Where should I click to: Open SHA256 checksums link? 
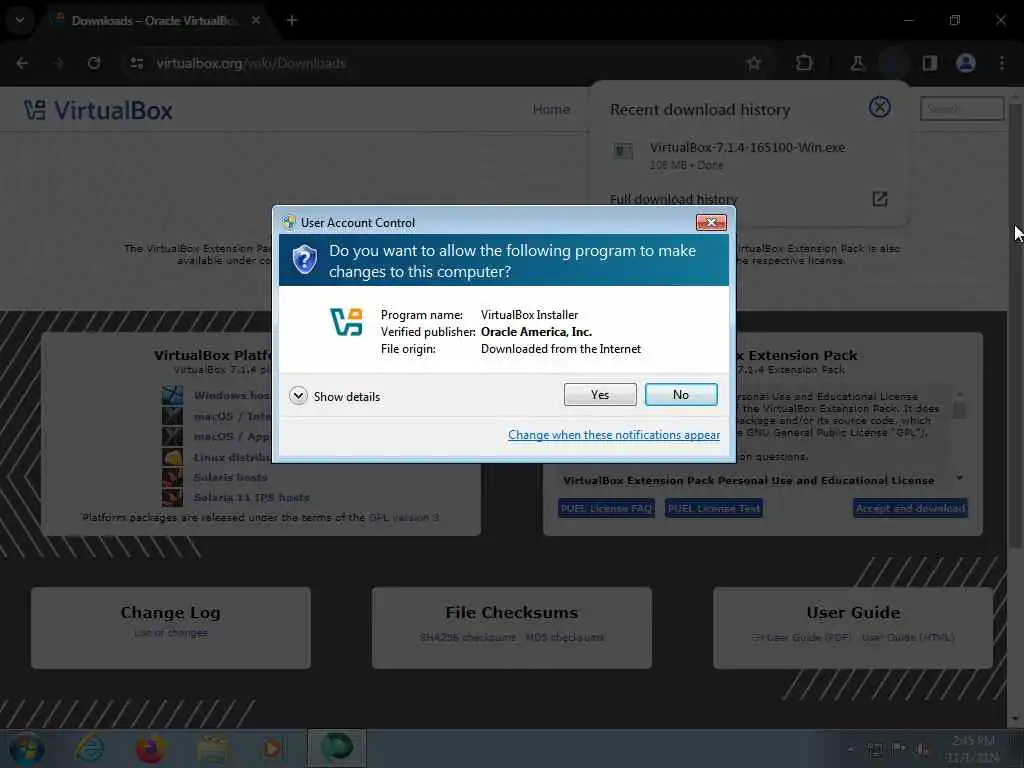[468, 637]
